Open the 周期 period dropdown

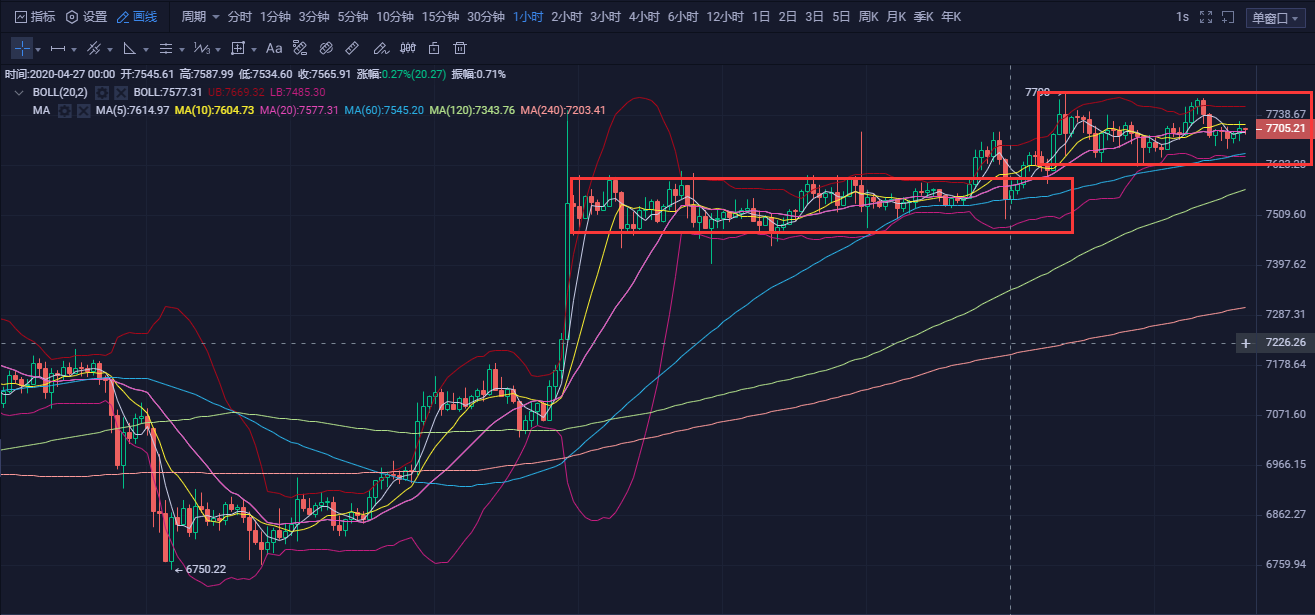[198, 17]
